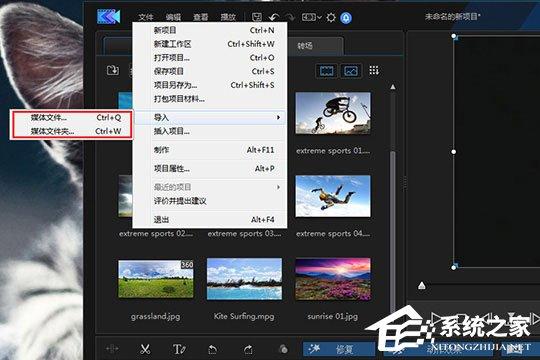The height and width of the screenshot is (360, 540).
Task: Click the title designer T icon
Action: tap(179, 349)
